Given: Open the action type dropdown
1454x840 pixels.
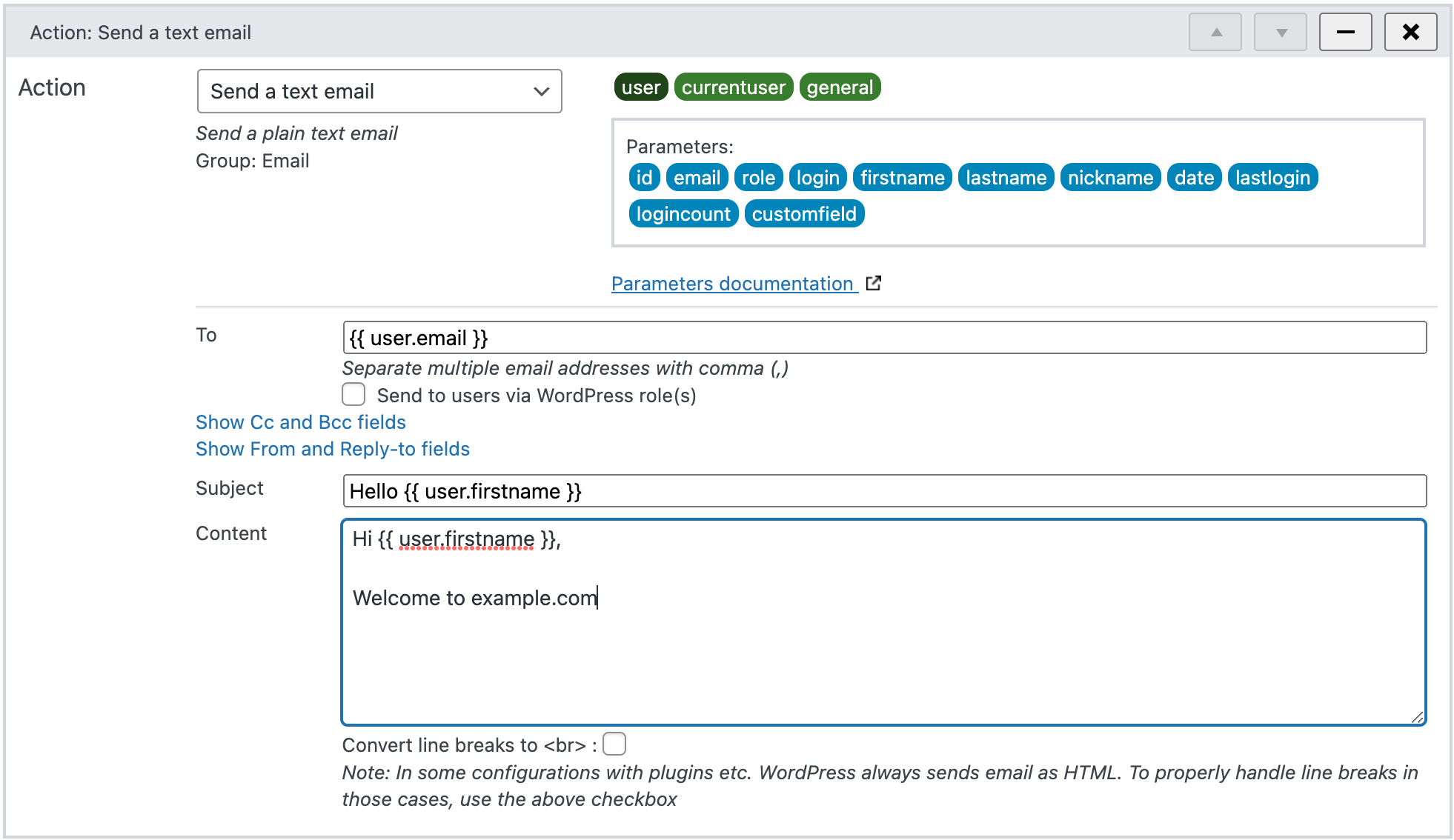Looking at the screenshot, I should [379, 91].
